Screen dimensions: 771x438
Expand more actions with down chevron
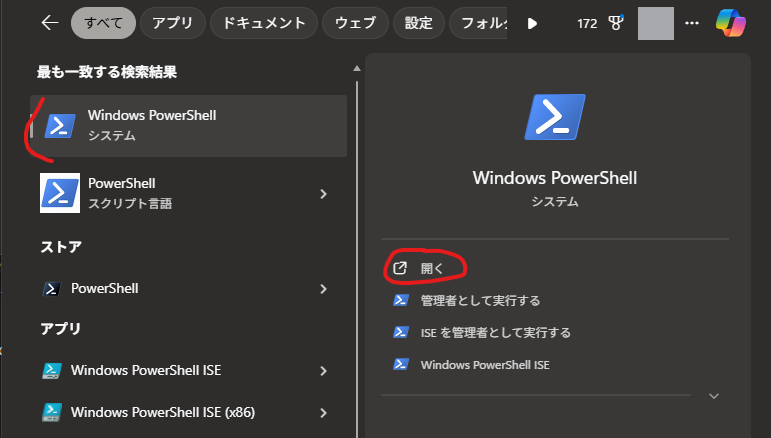714,396
